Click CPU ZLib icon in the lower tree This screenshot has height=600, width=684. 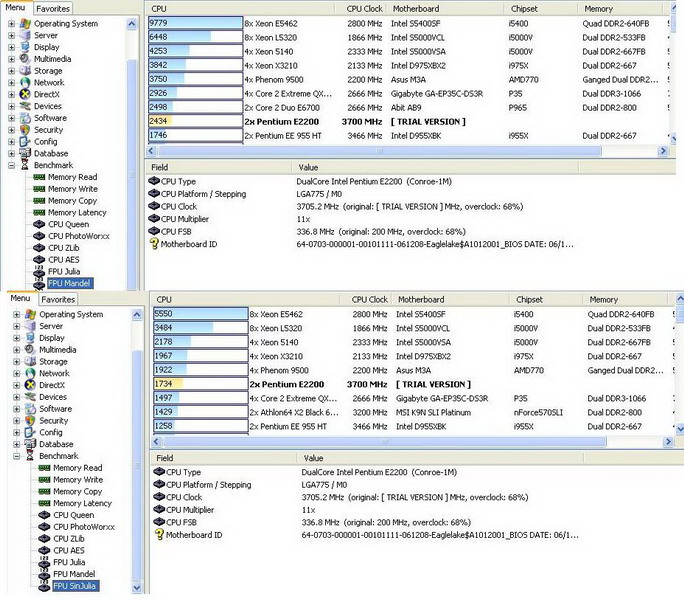coord(44,538)
